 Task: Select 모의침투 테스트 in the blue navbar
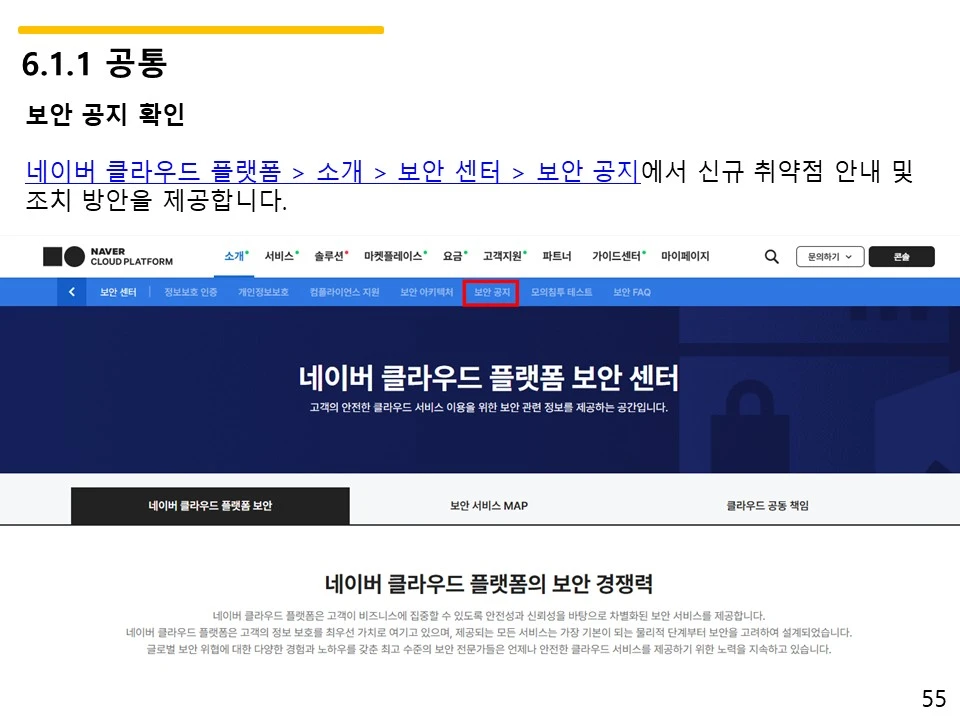click(562, 292)
